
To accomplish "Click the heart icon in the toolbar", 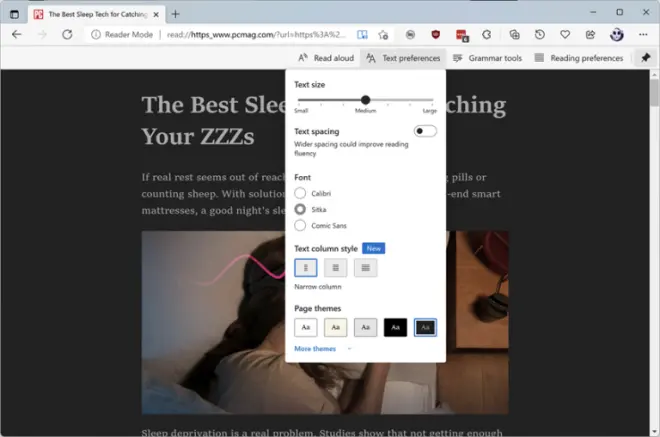I will point(565,35).
